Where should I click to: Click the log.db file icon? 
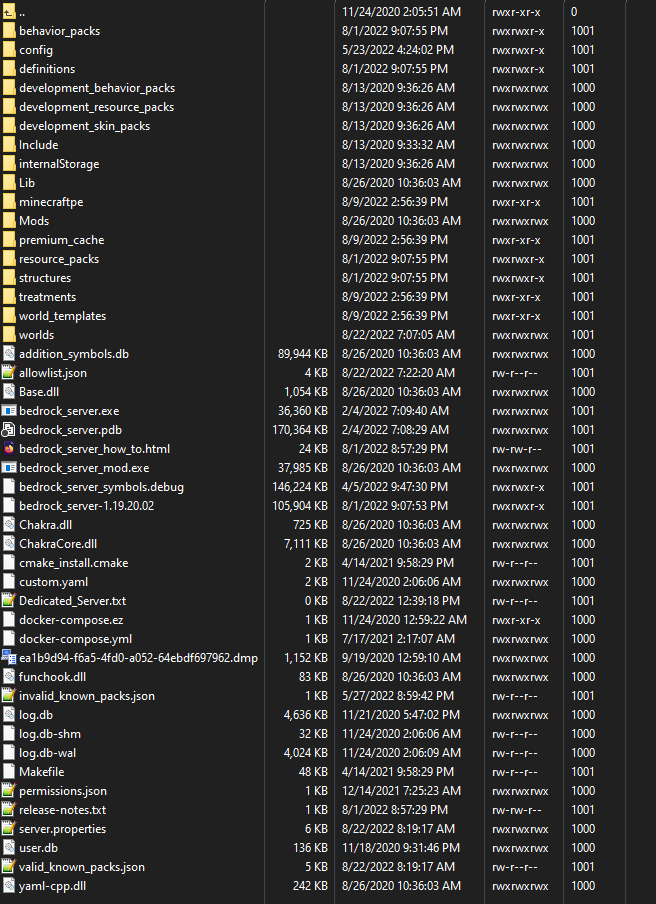[9, 714]
